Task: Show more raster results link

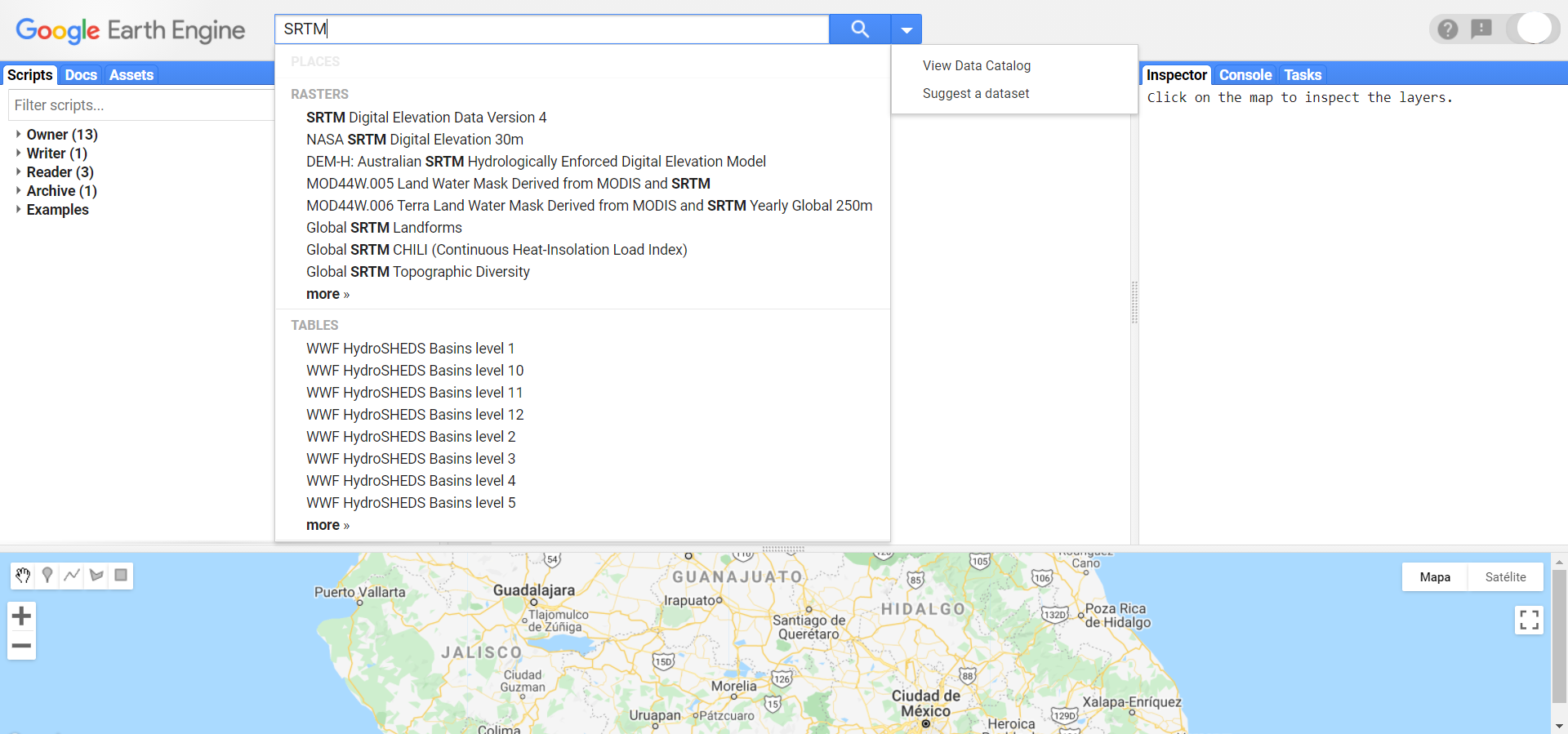Action: 327,294
